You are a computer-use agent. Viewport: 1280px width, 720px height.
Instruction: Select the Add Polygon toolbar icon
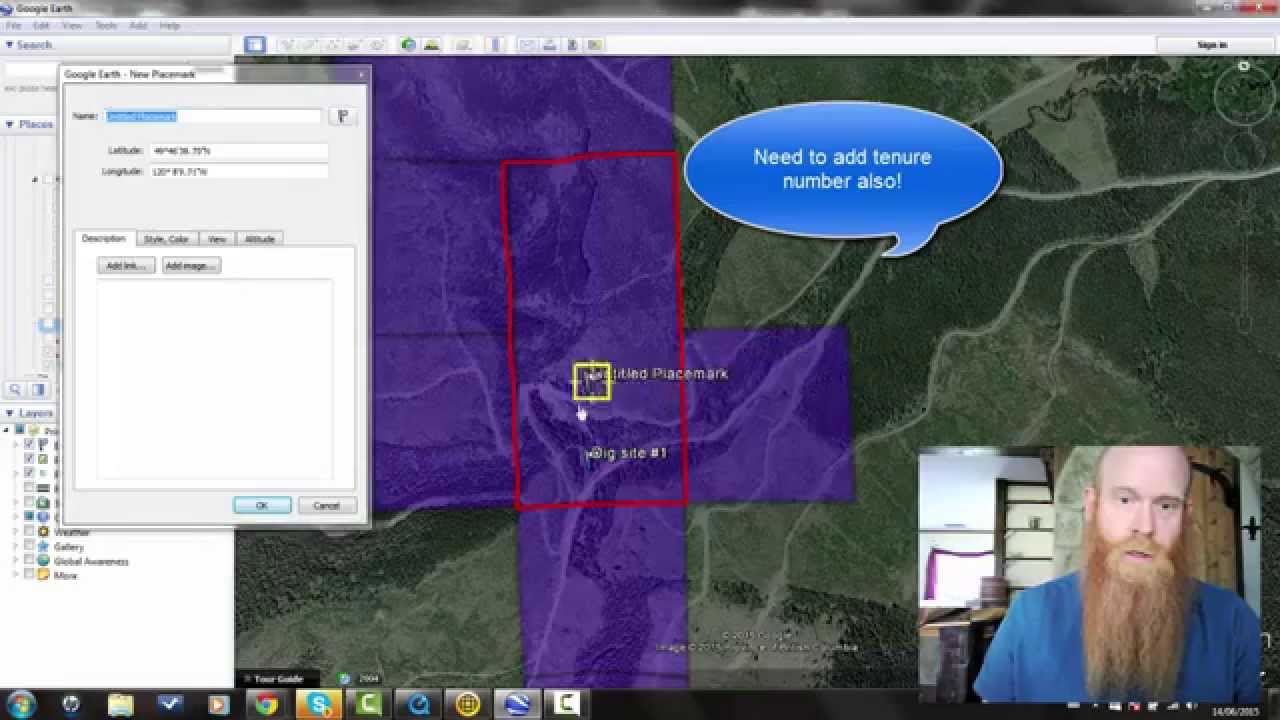(x=310, y=45)
